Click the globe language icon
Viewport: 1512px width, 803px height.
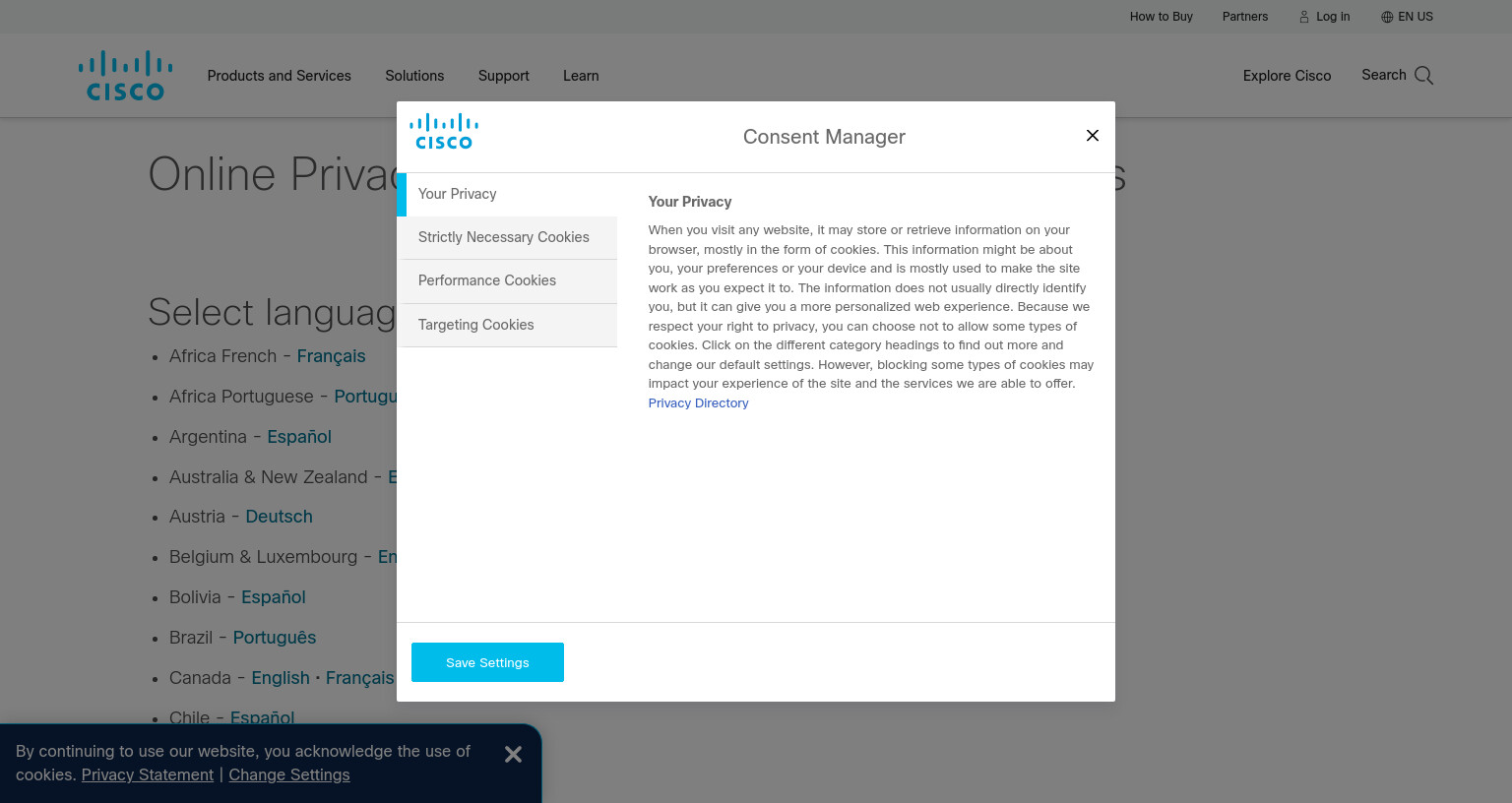coord(1387,17)
